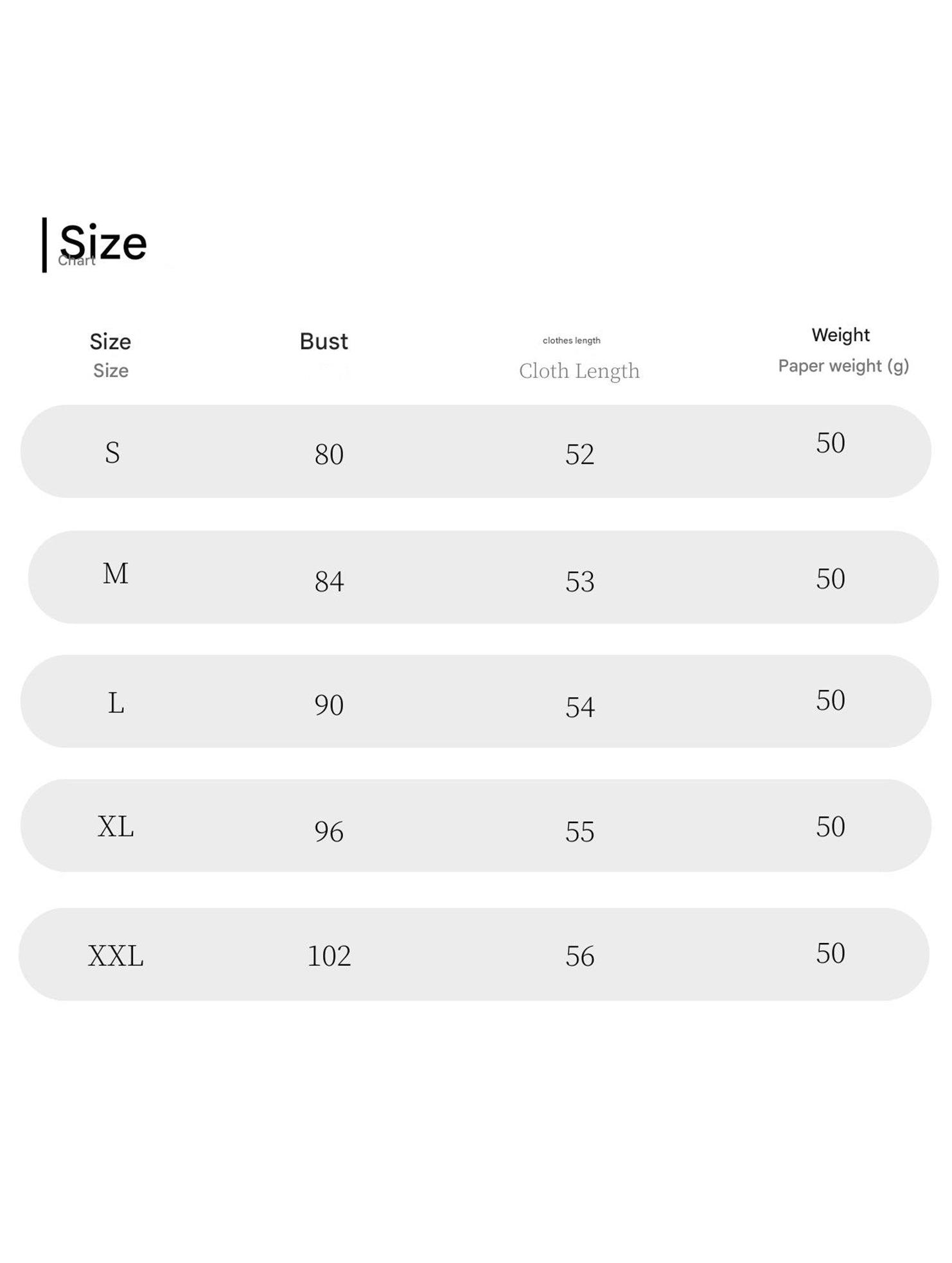Screen dimensions: 952x1263
Task: Select the cloth length value 54
Action: 579,707
